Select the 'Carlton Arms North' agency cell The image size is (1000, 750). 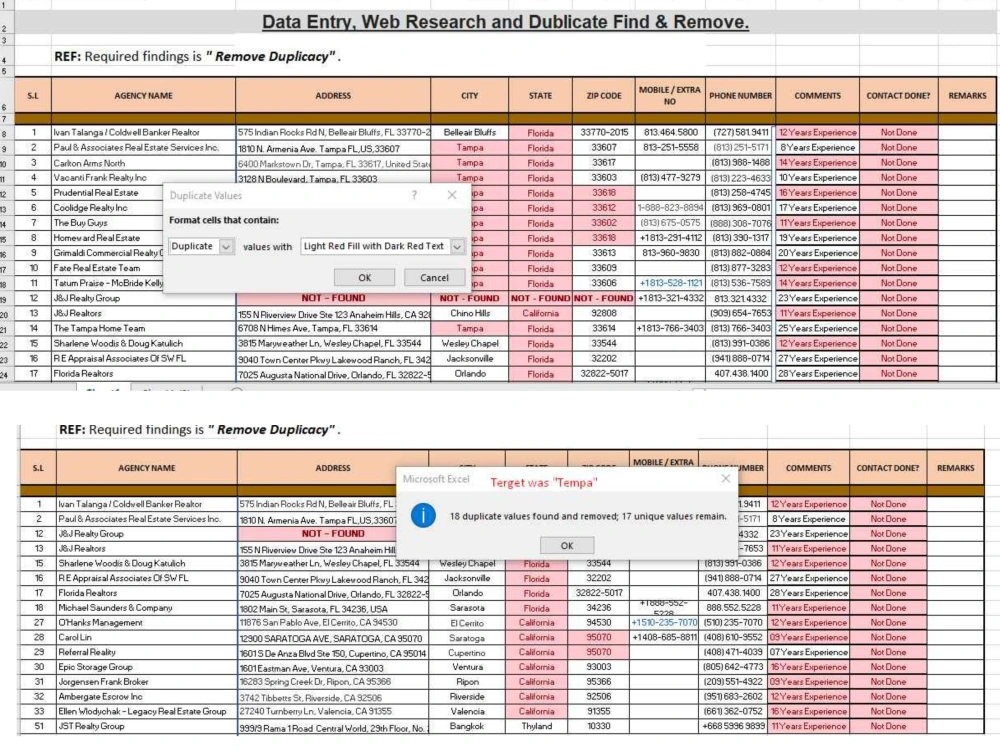pos(143,163)
